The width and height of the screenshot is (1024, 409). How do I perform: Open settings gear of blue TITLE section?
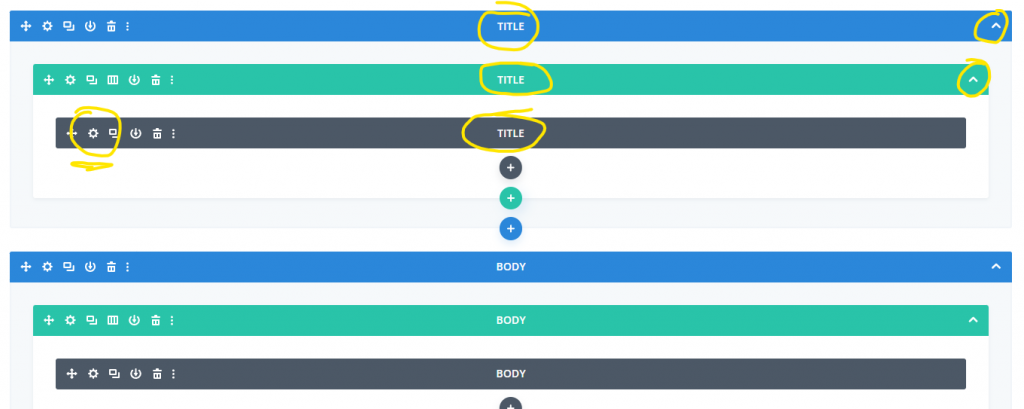click(x=47, y=27)
